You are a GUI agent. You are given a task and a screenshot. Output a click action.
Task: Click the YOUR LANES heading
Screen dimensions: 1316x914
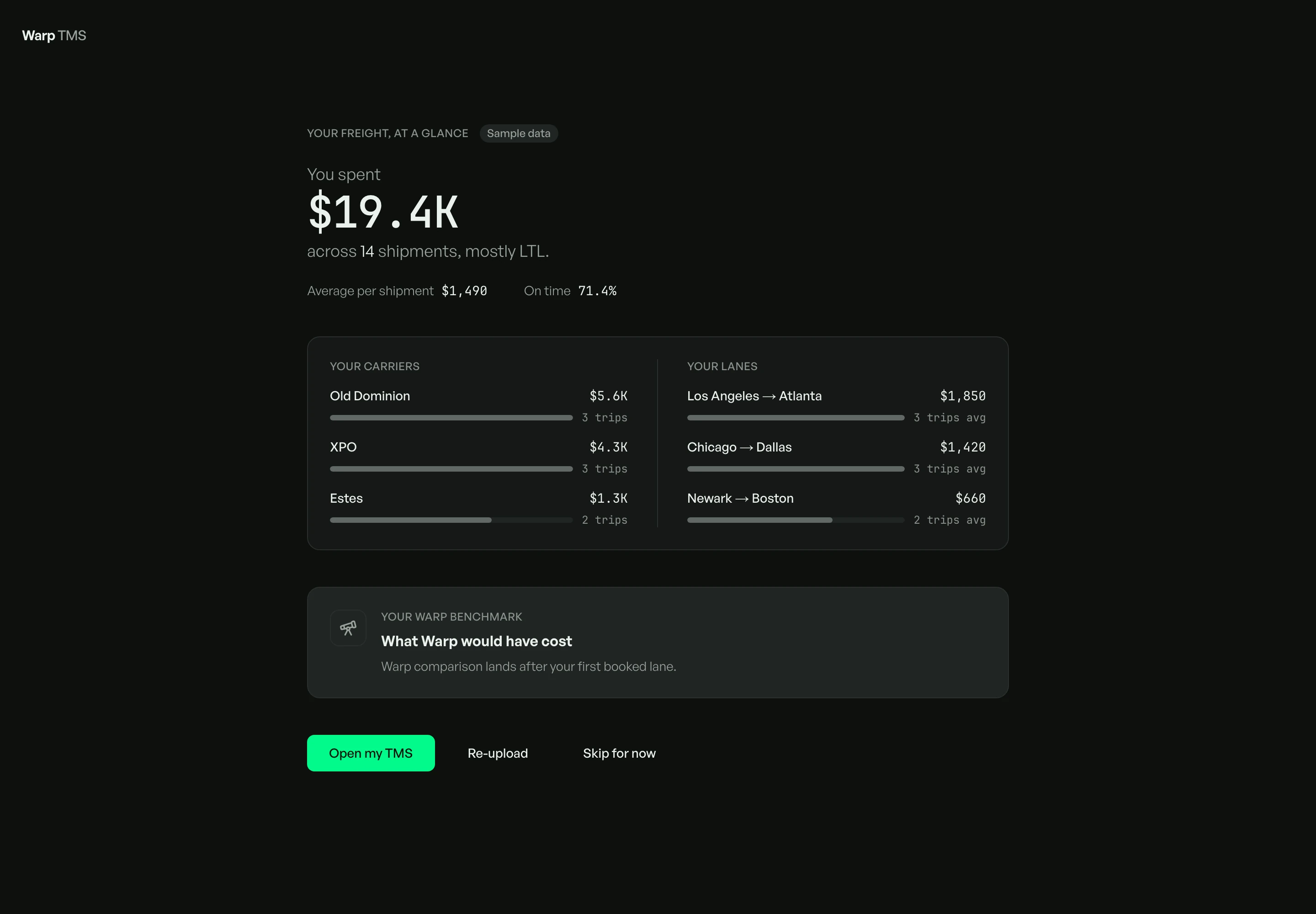pyautogui.click(x=722, y=366)
